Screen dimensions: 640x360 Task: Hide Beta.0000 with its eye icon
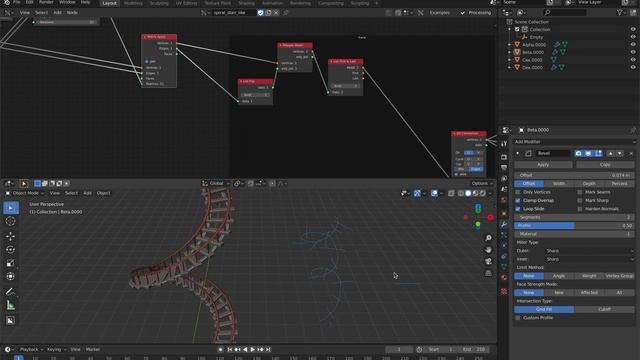click(633, 52)
